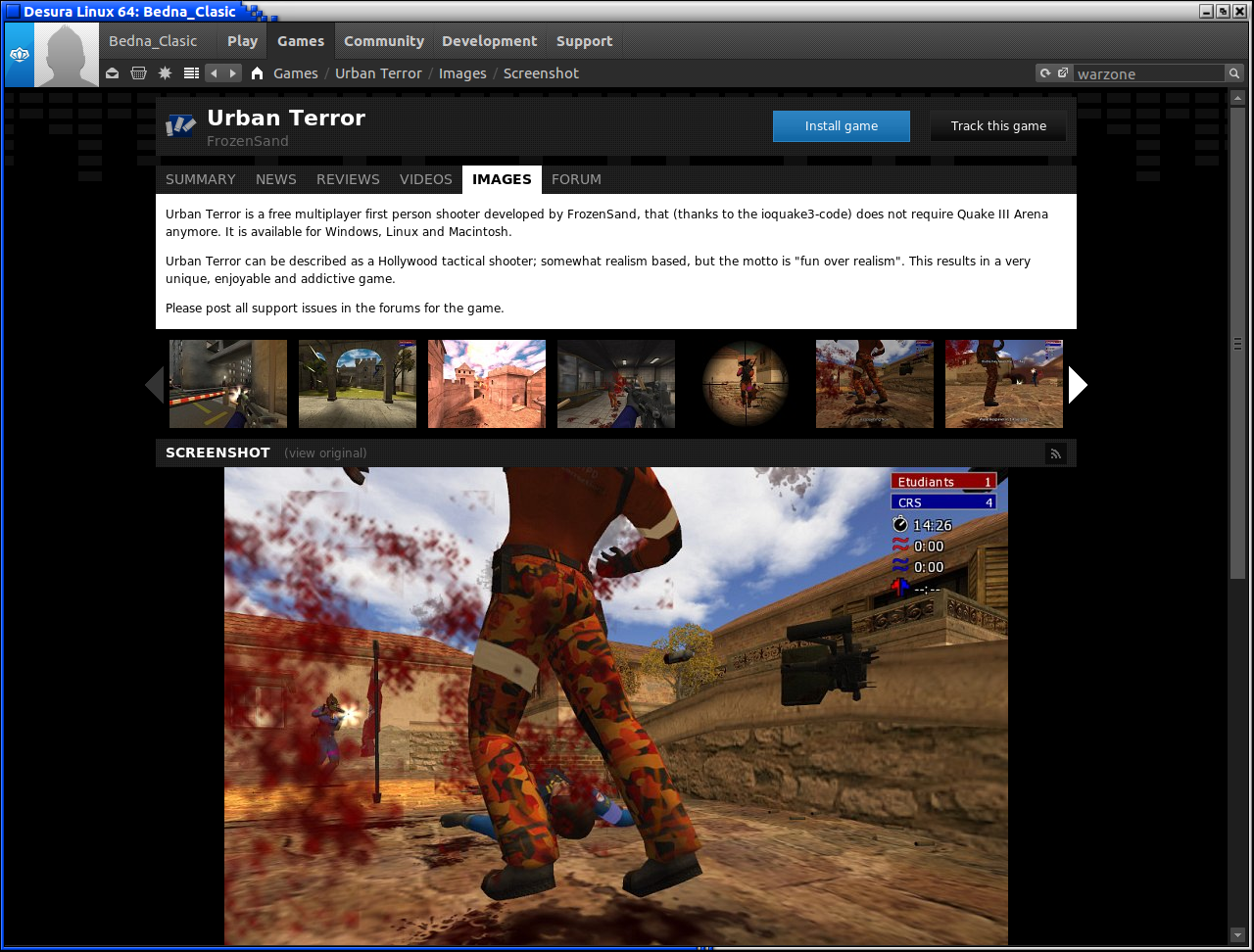
Task: Switch to the FORUM page tab
Action: (576, 179)
